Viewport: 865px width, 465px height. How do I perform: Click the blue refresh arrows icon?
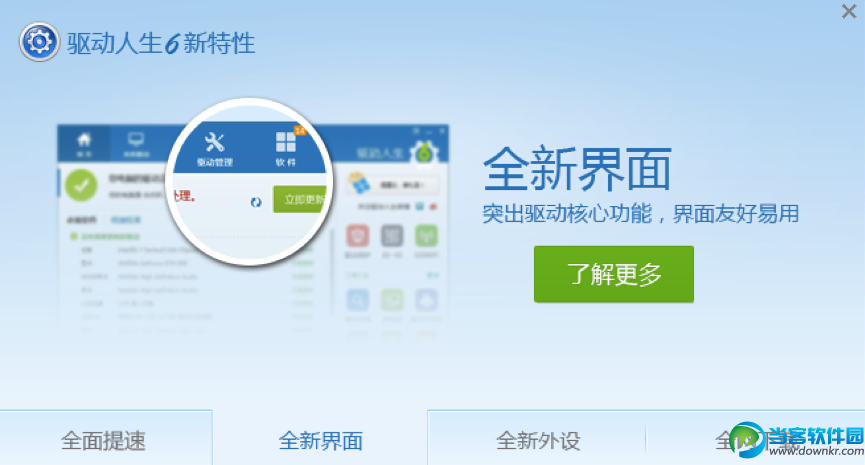click(x=256, y=202)
